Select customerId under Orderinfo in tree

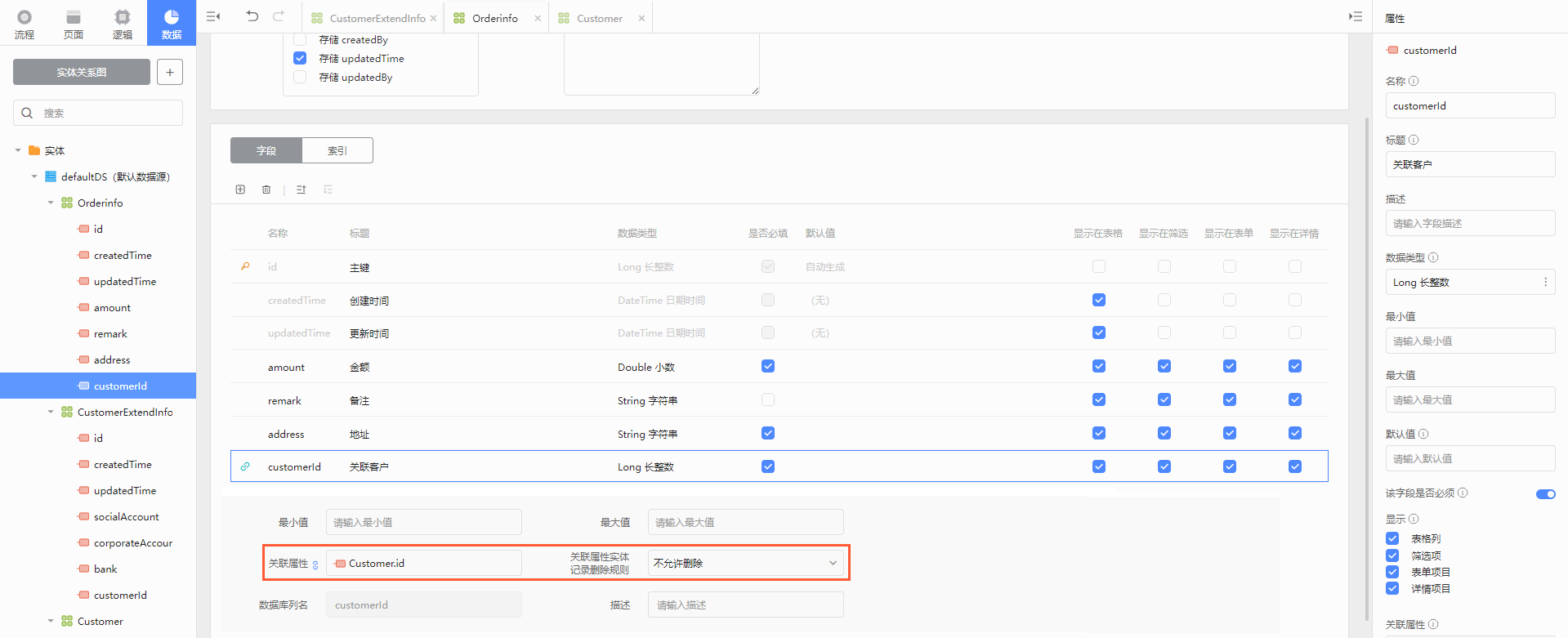tap(98, 386)
